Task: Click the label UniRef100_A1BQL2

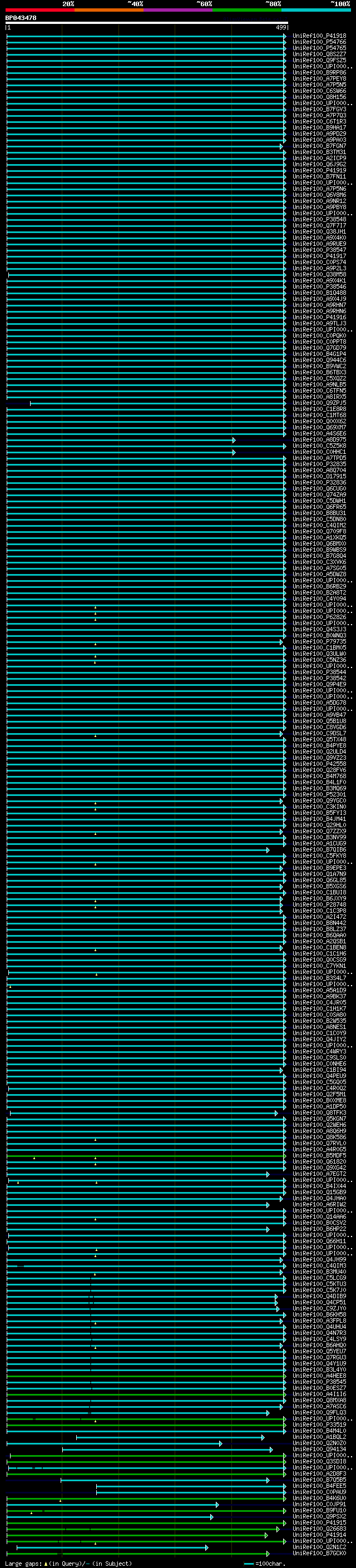Action: tap(319, 1437)
